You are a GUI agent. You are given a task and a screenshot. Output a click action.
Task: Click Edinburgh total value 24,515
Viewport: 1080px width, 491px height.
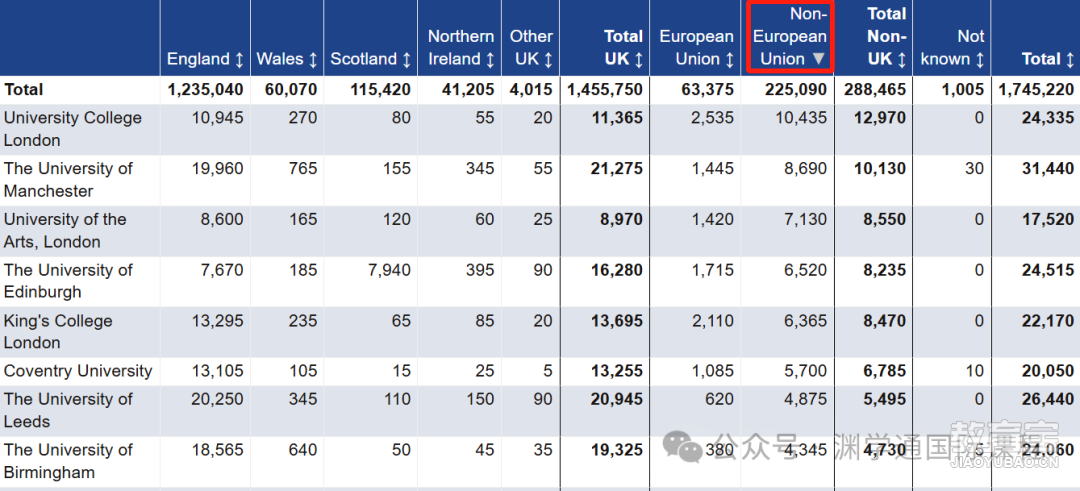click(1048, 270)
